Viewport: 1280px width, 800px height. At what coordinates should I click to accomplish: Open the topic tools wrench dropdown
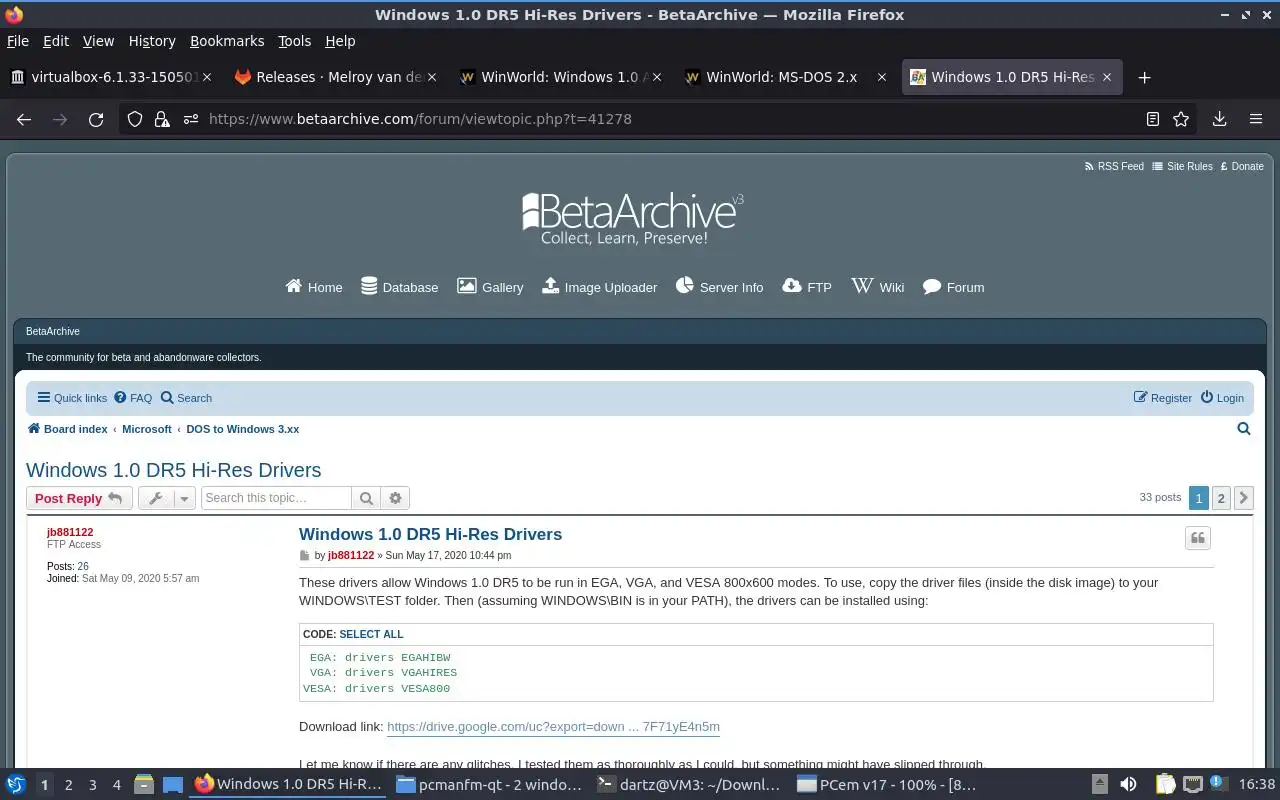coord(166,498)
